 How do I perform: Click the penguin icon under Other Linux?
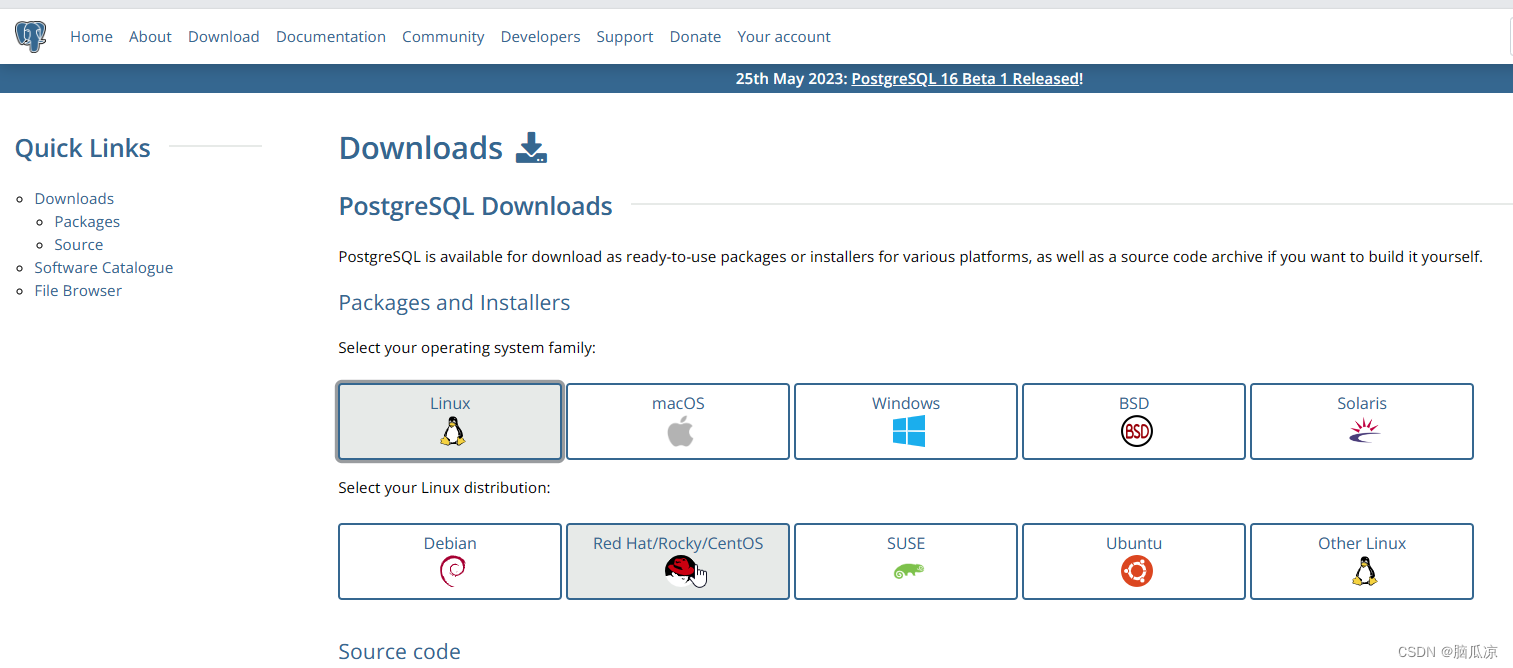pos(1364,571)
